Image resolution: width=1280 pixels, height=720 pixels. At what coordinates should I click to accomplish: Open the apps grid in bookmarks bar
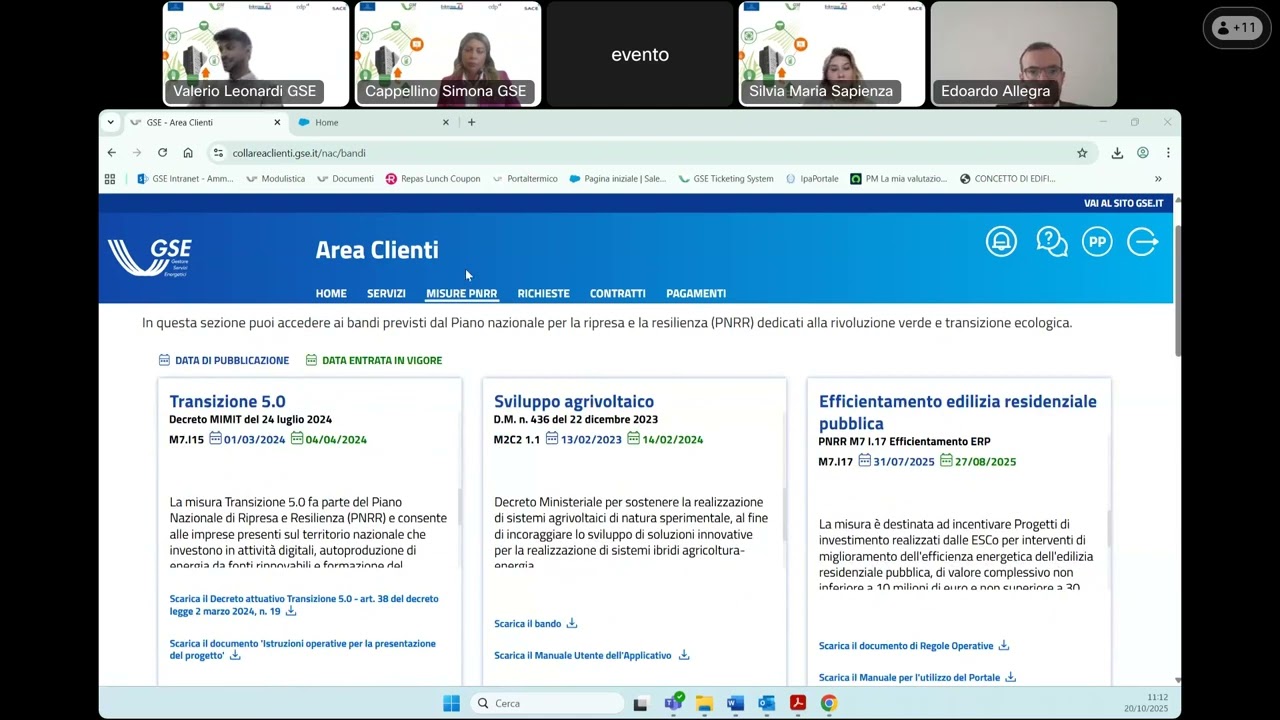click(x=110, y=179)
